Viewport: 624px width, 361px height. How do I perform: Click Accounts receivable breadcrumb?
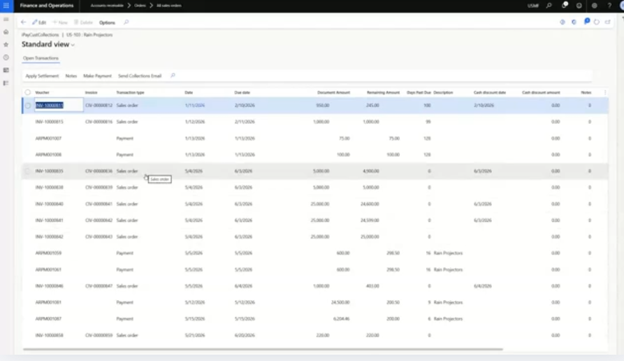pyautogui.click(x=107, y=6)
